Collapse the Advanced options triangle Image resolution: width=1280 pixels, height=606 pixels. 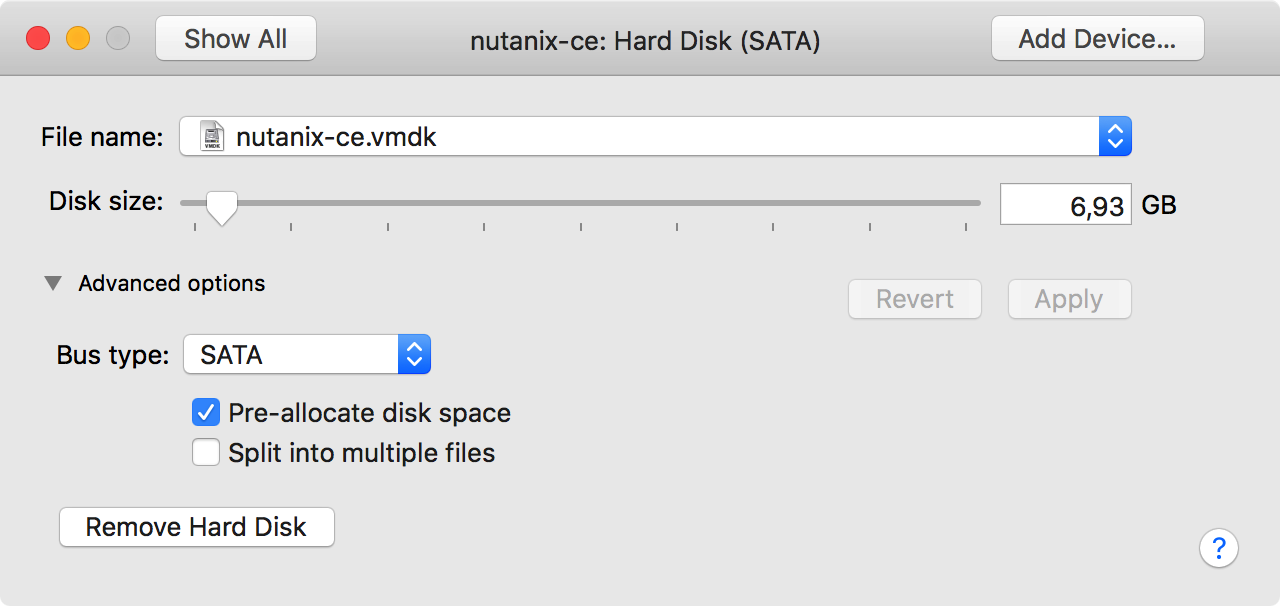[x=53, y=283]
